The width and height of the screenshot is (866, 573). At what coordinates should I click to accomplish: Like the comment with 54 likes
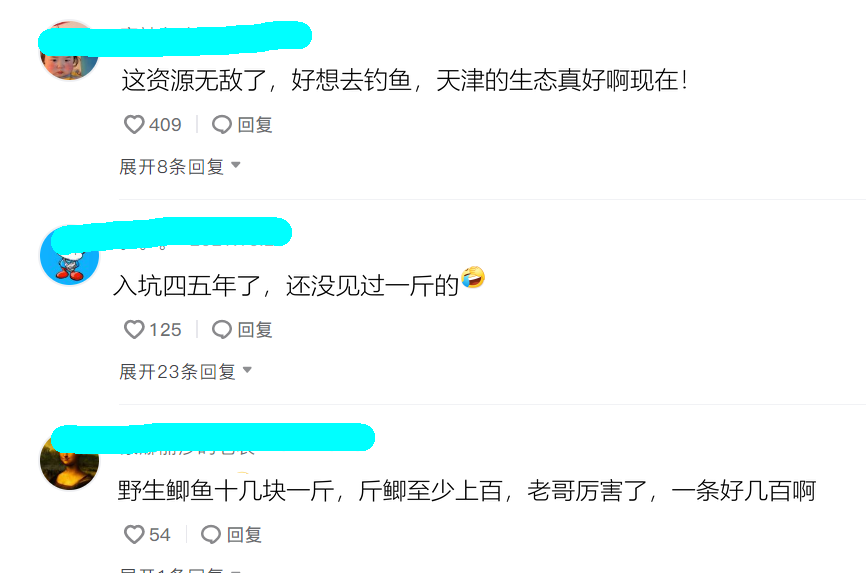[x=134, y=534]
